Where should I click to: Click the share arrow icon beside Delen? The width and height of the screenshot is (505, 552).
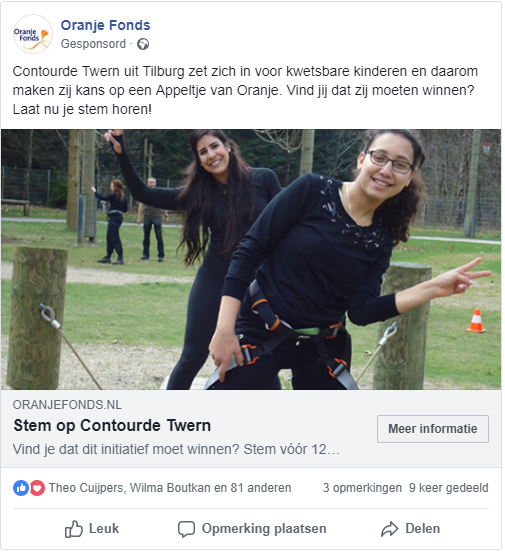[x=389, y=529]
